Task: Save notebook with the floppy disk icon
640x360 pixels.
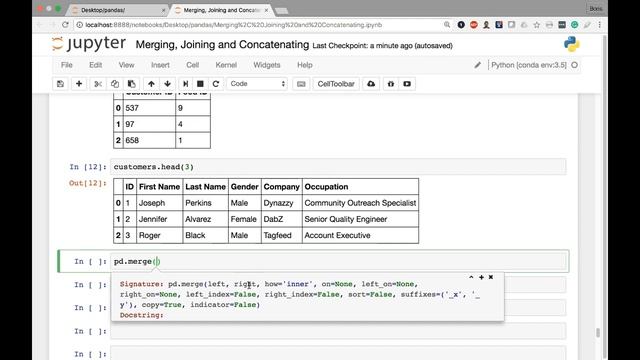Action: point(60,84)
